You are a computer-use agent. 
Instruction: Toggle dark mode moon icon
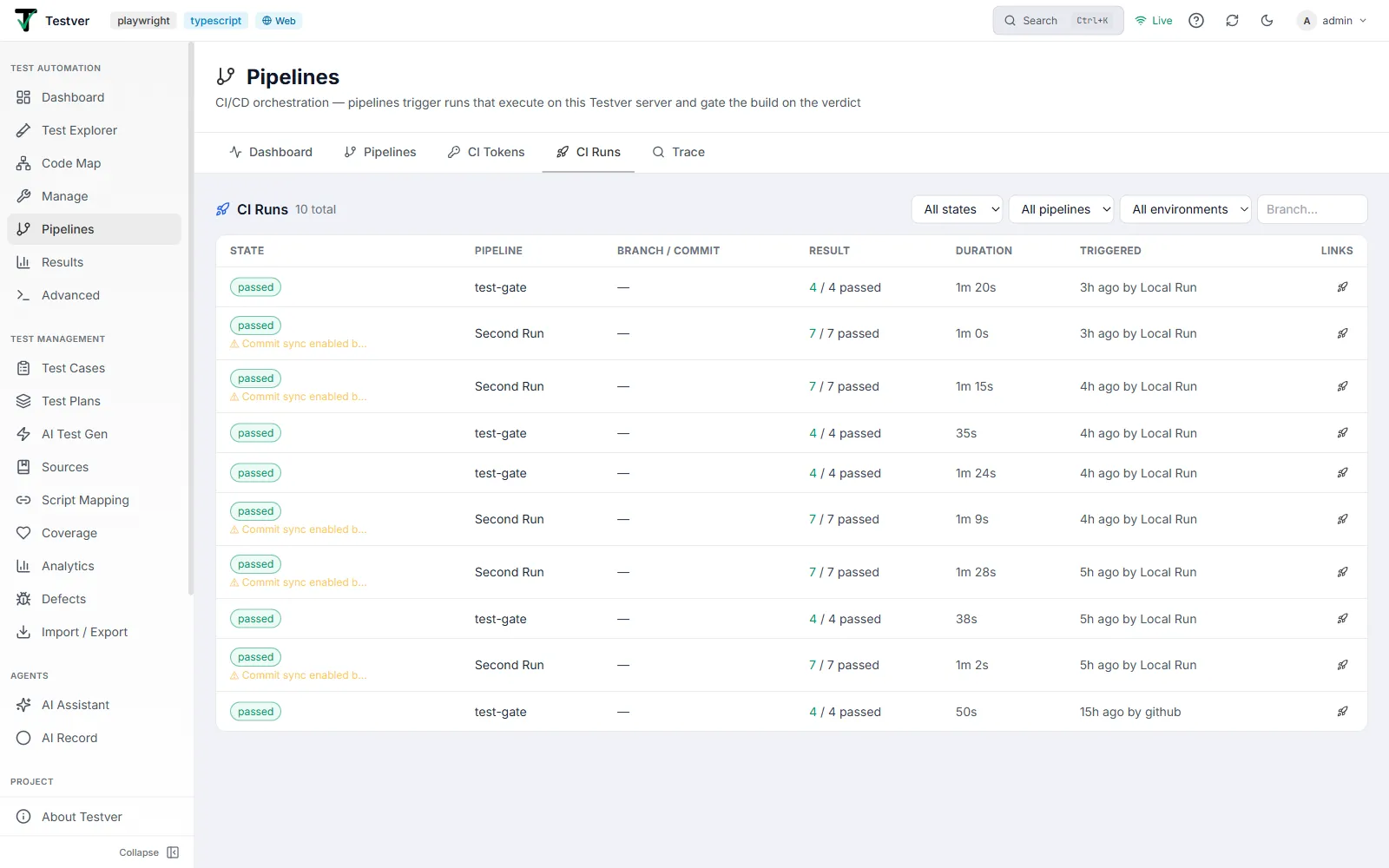1267,21
